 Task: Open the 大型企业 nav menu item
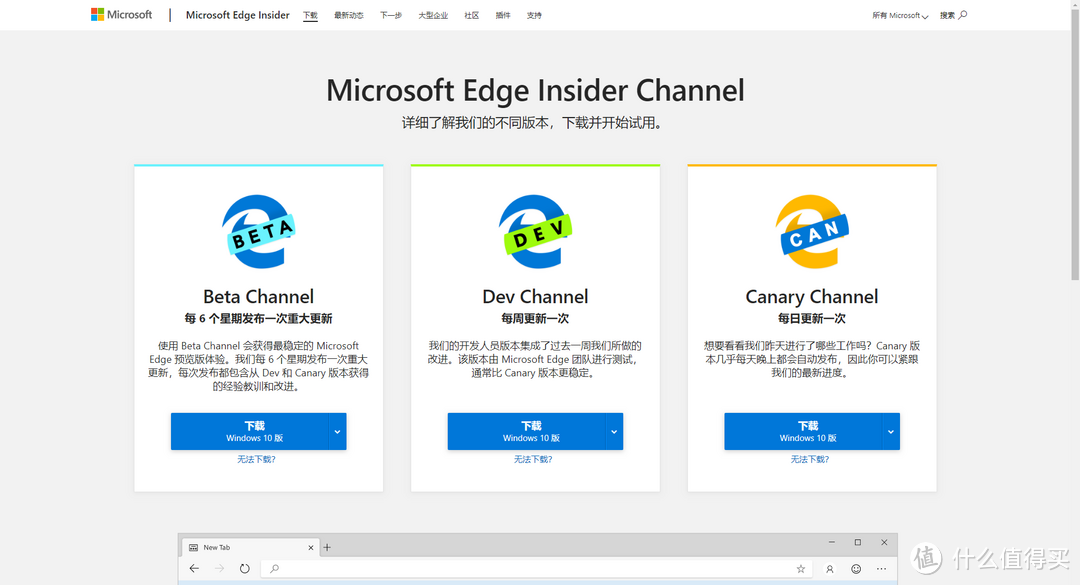coord(433,15)
